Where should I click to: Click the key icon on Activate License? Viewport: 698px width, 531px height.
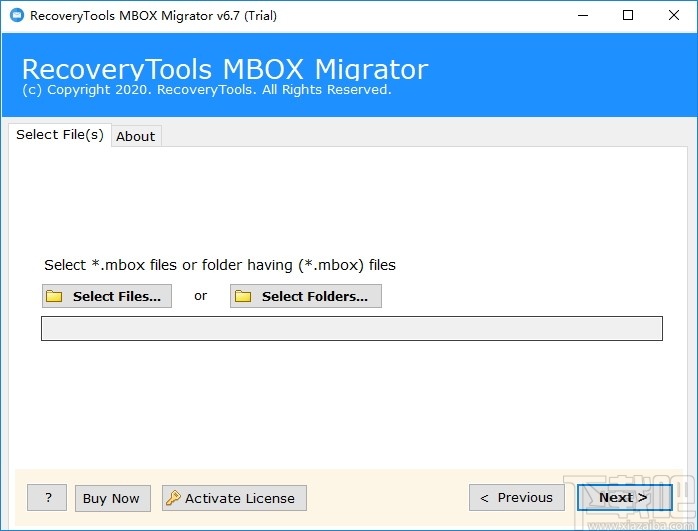tap(173, 498)
